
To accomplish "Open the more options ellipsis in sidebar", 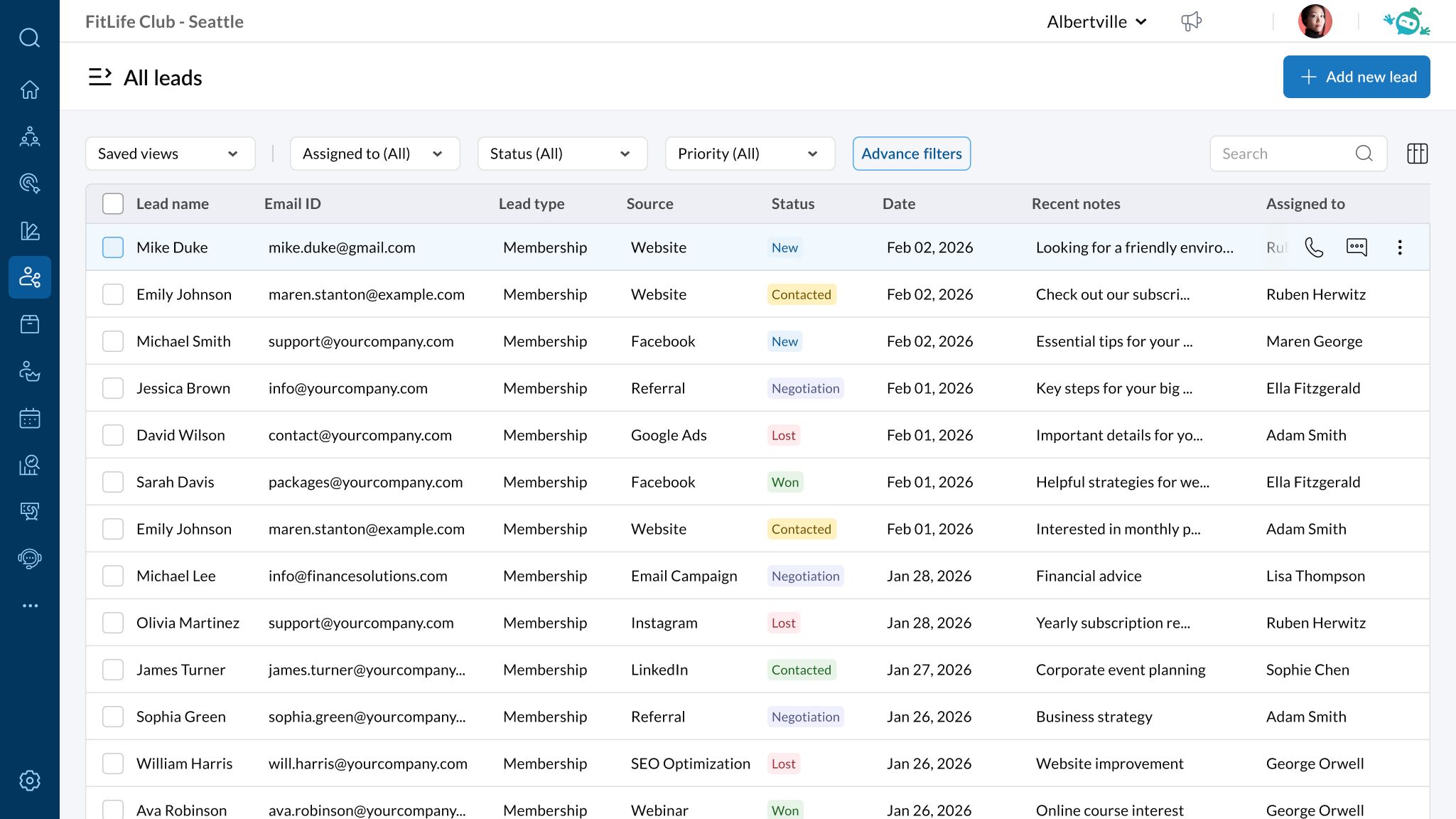I will point(30,606).
